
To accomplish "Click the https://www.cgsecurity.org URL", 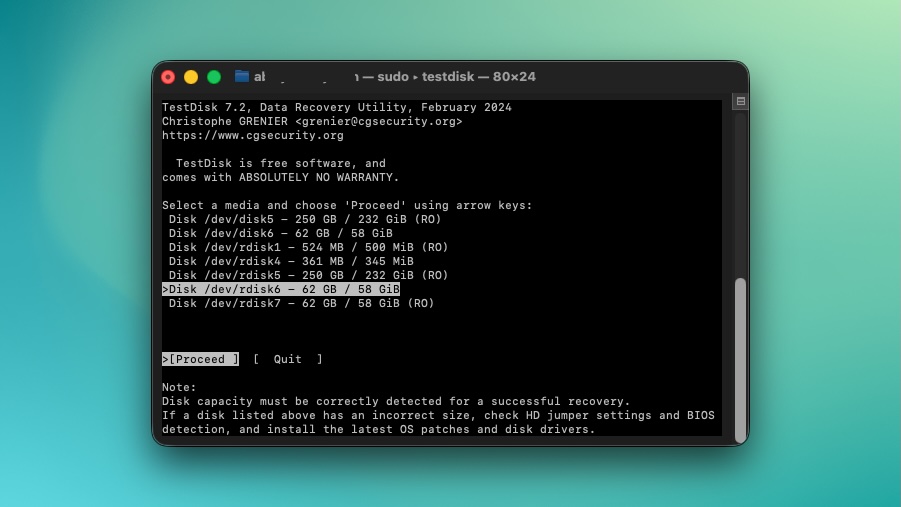I will [253, 136].
